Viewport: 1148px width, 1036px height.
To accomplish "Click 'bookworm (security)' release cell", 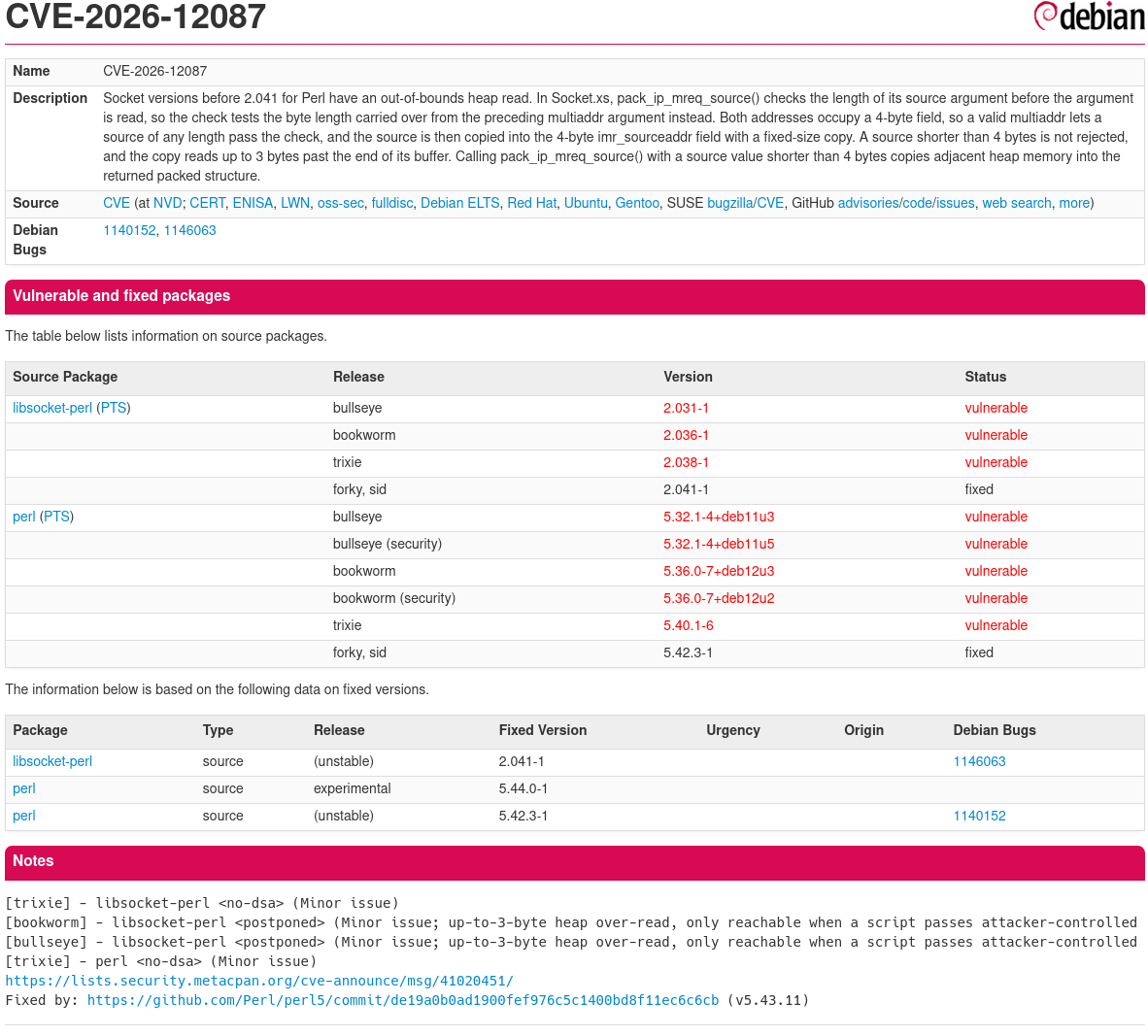I will pyautogui.click(x=394, y=598).
